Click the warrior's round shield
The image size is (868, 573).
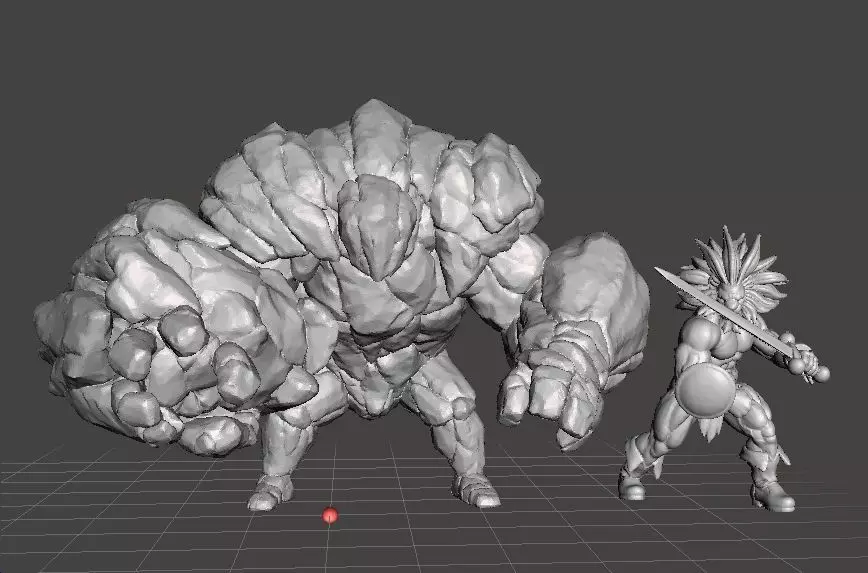pos(705,392)
